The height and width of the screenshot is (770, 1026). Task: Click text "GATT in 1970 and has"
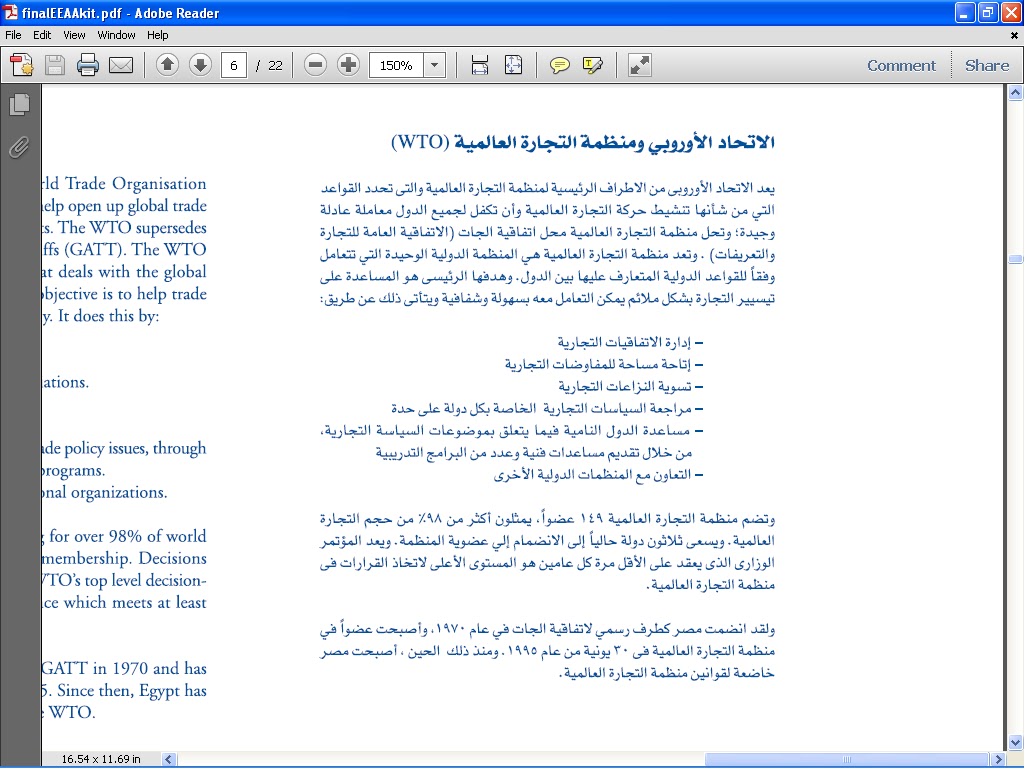(x=124, y=668)
